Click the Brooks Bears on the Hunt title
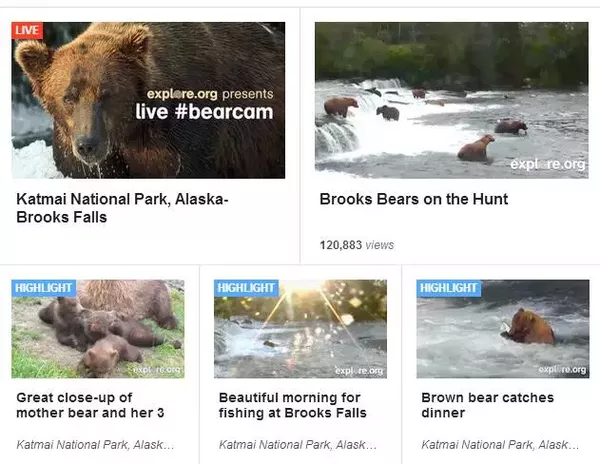This screenshot has height=464, width=600. pos(414,199)
